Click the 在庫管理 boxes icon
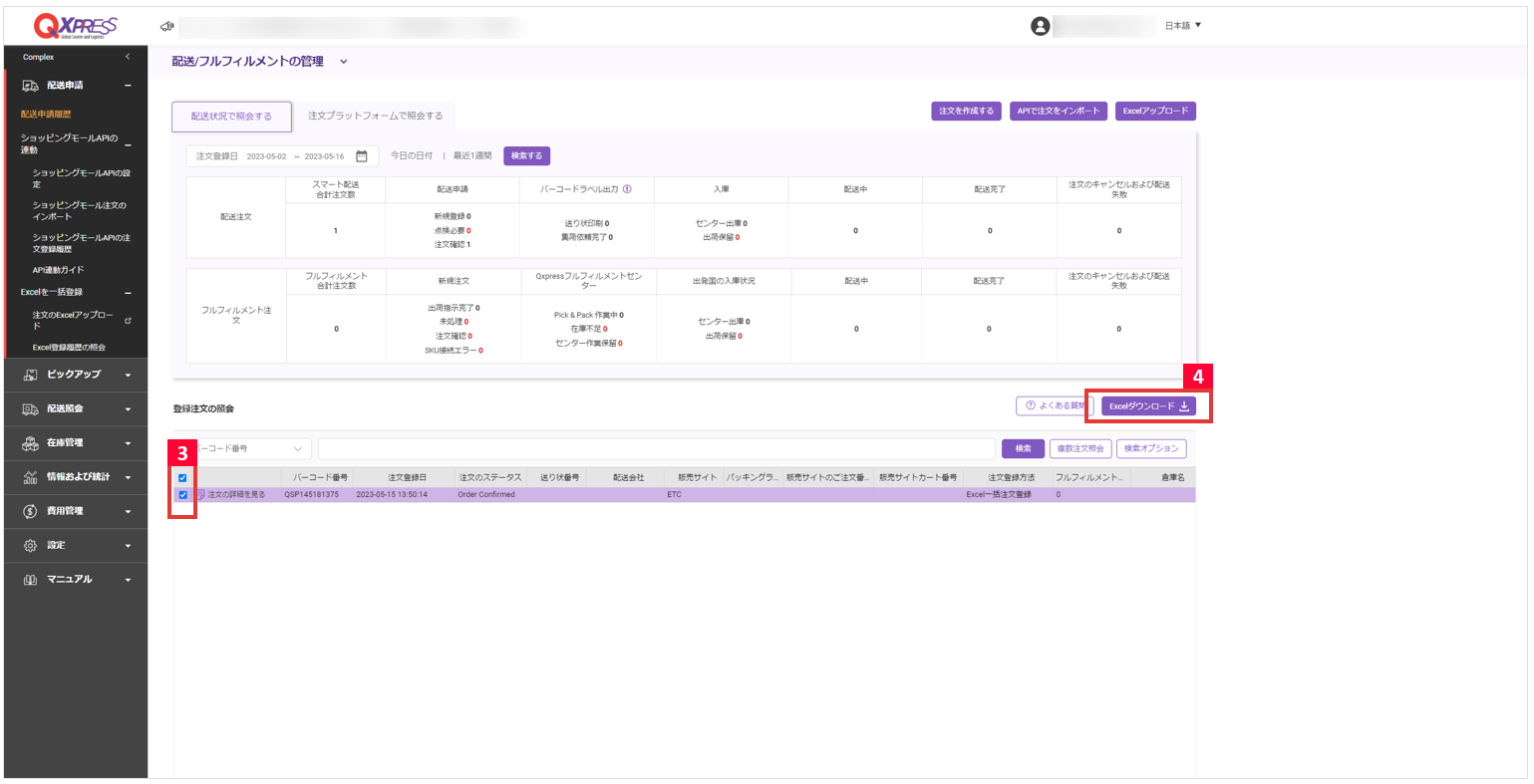 tap(30, 442)
